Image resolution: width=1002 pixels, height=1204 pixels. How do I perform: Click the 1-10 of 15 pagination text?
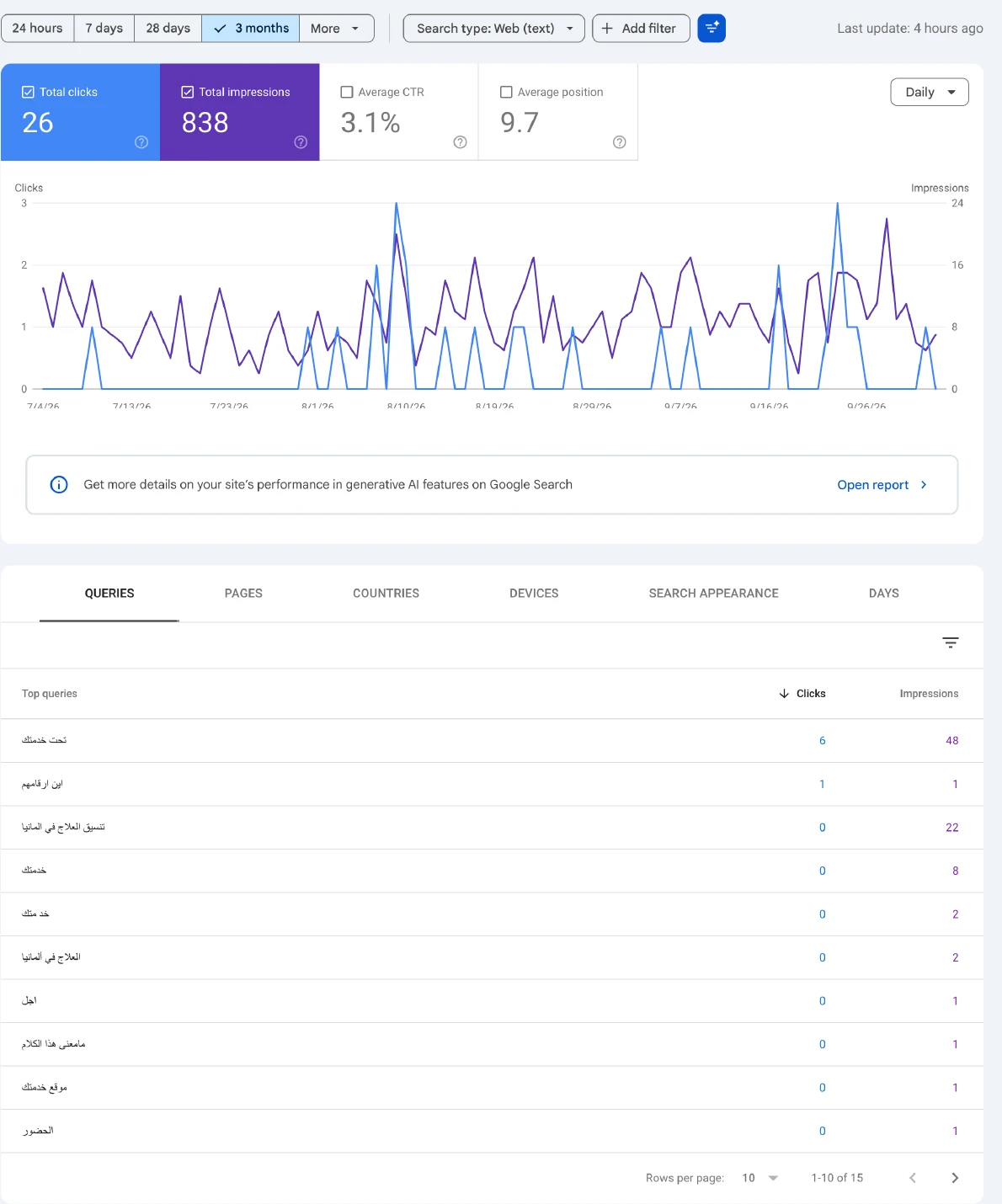[x=837, y=1178]
